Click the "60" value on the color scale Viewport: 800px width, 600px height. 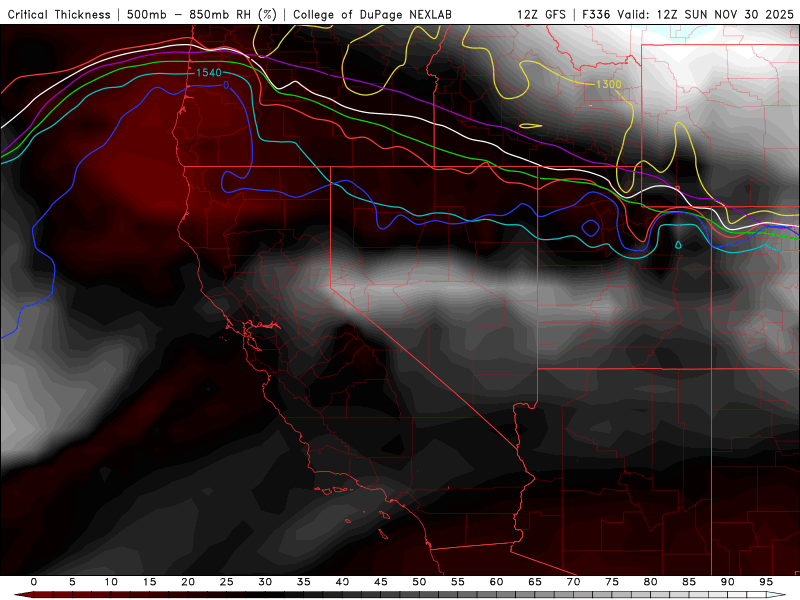pyautogui.click(x=496, y=582)
